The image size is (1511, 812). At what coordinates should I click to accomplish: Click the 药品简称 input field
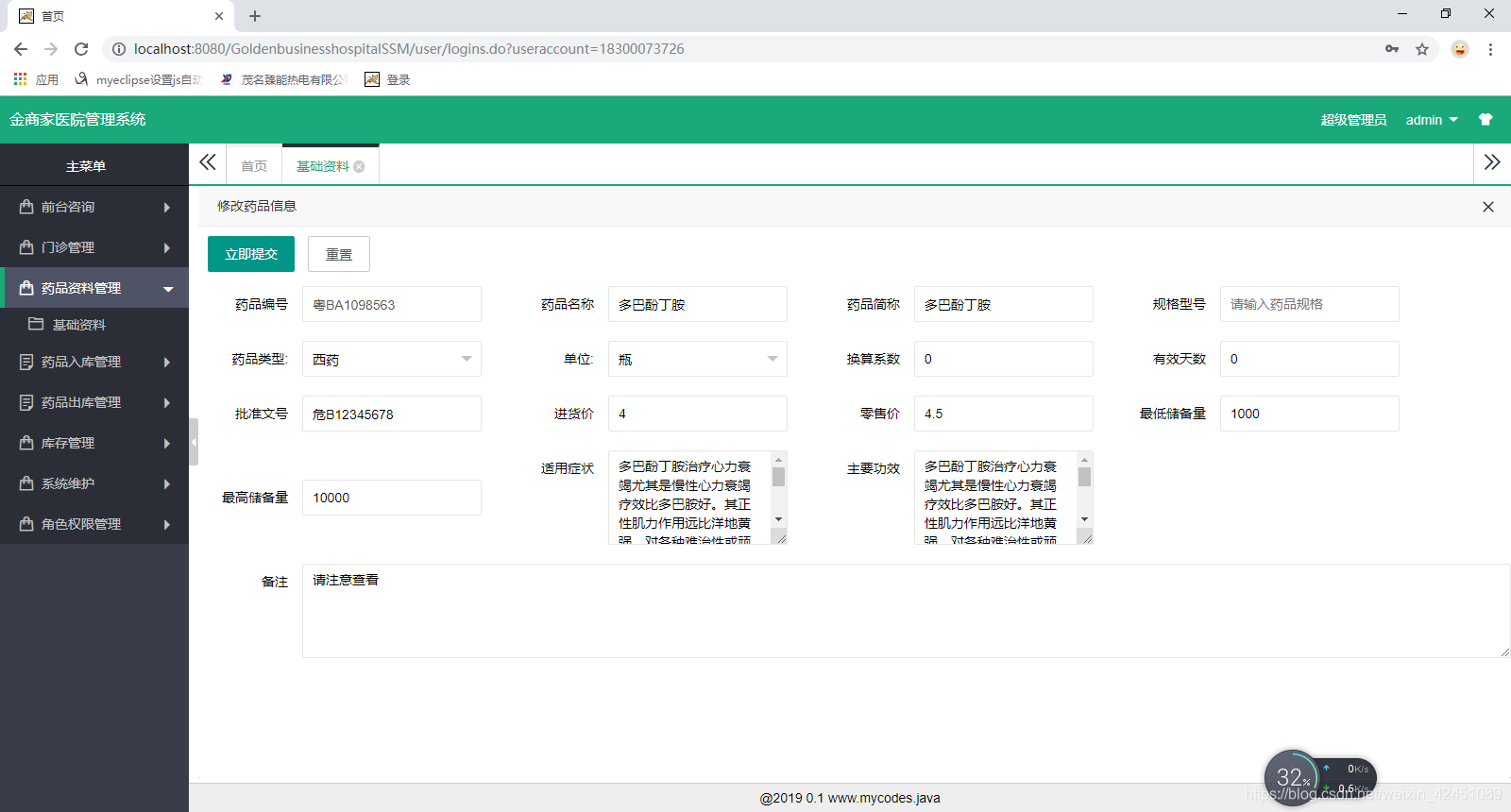point(1004,304)
